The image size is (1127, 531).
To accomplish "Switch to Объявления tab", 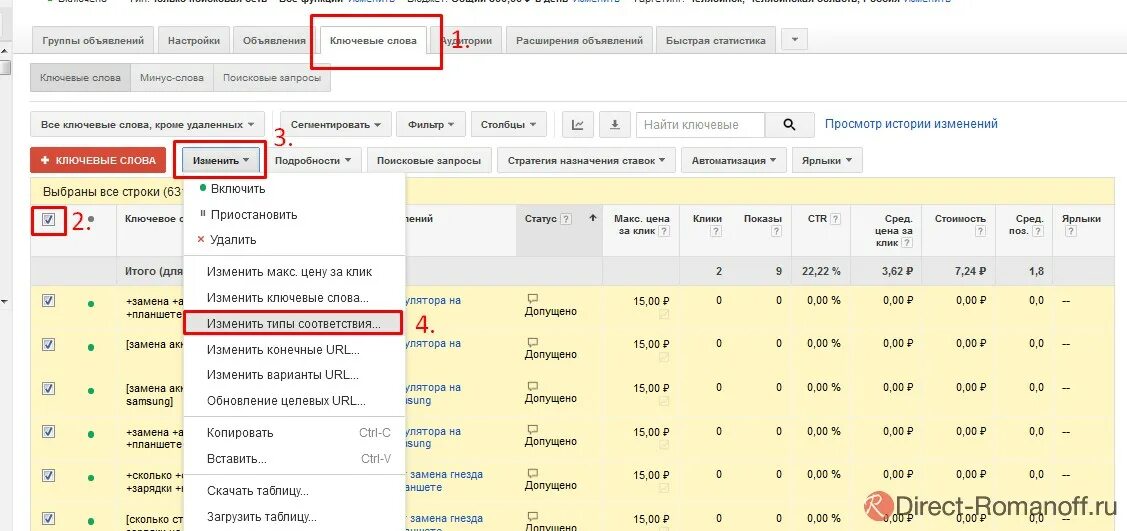I will point(275,40).
